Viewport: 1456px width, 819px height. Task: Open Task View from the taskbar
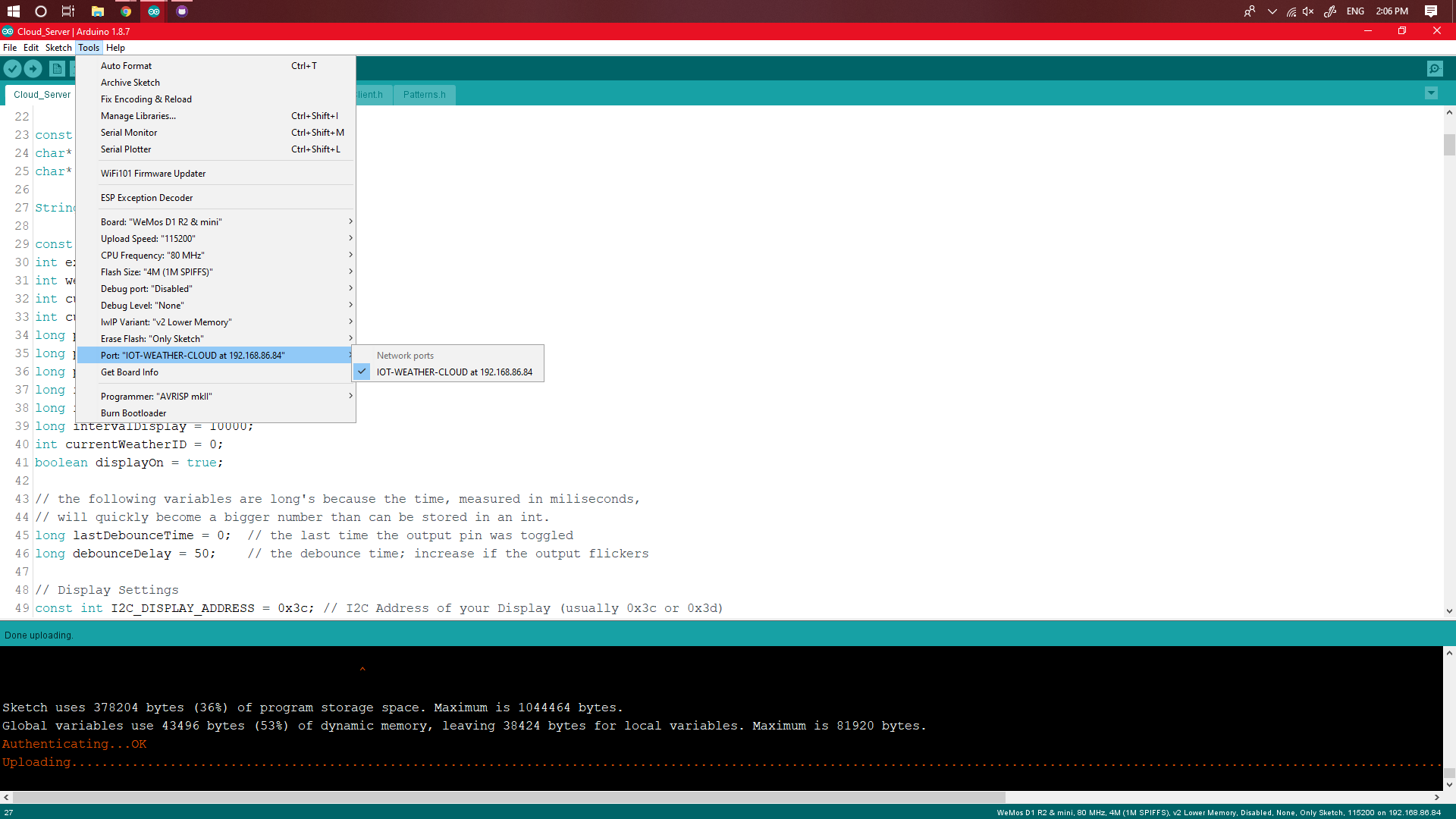pos(67,11)
